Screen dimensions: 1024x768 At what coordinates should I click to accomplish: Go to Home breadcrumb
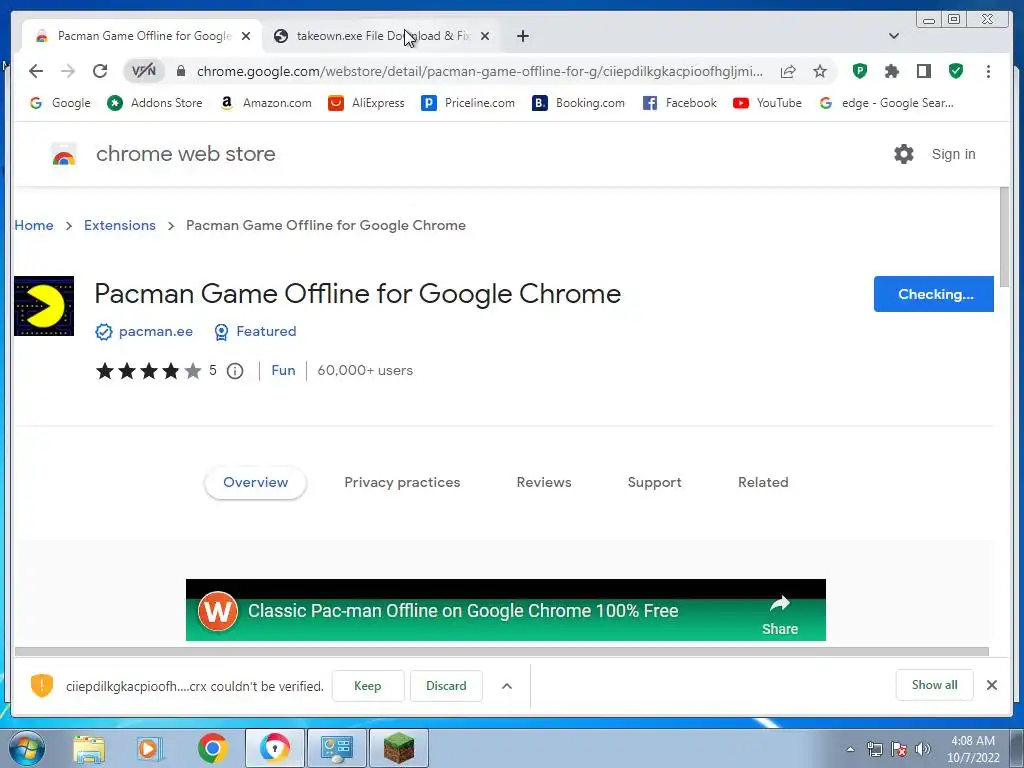(34, 225)
